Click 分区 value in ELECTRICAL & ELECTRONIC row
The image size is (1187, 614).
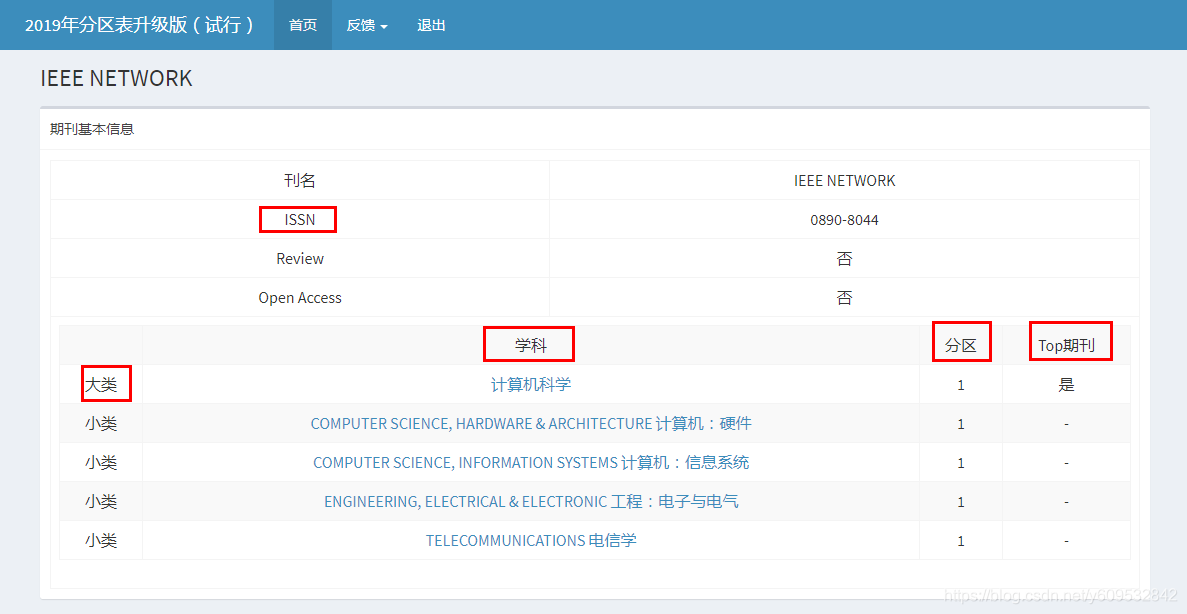pyautogui.click(x=961, y=502)
